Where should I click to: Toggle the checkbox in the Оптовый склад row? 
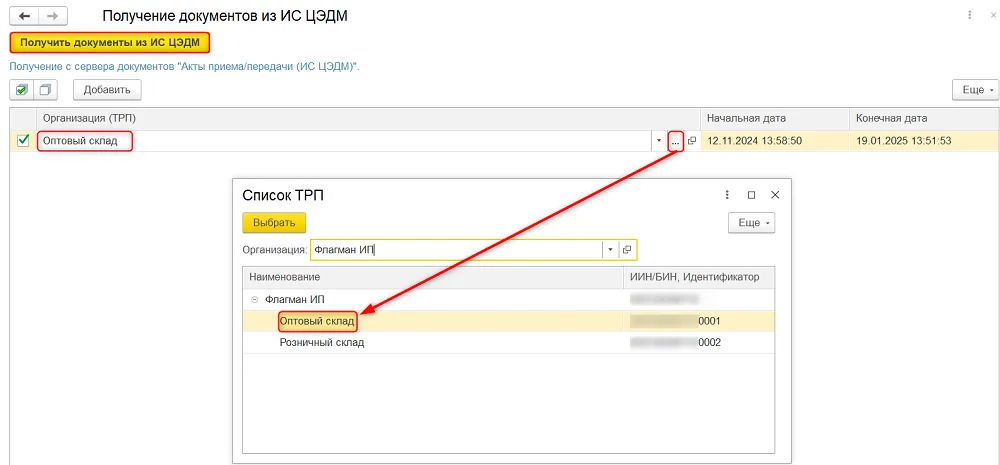(23, 141)
